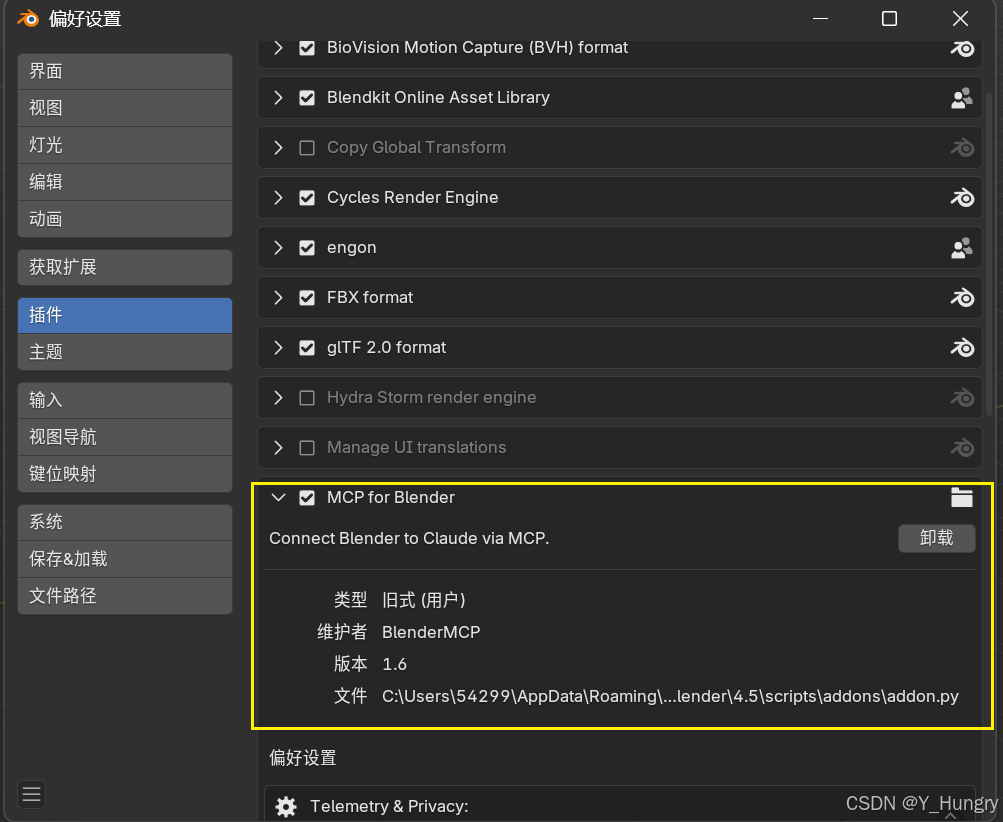The image size is (1003, 822).
Task: Click the 卸载 (Uninstall) button
Action: [936, 538]
